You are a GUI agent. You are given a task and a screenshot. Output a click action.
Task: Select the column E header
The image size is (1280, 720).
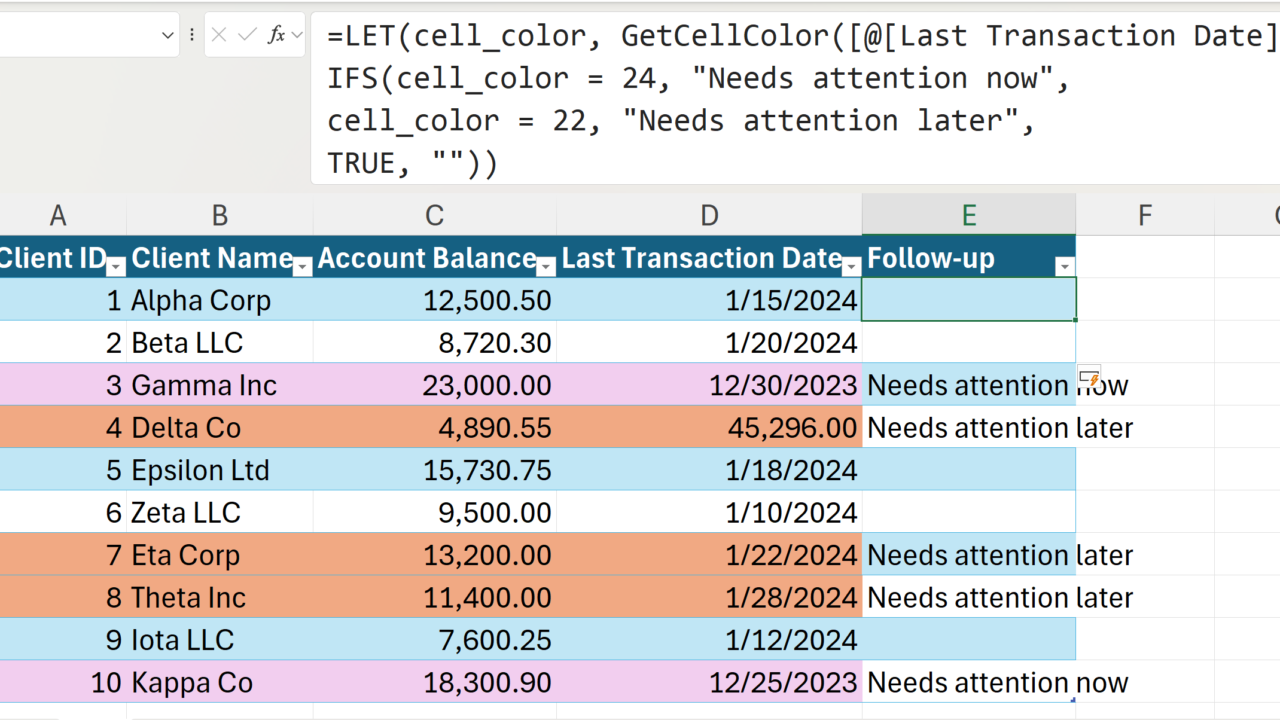point(968,215)
